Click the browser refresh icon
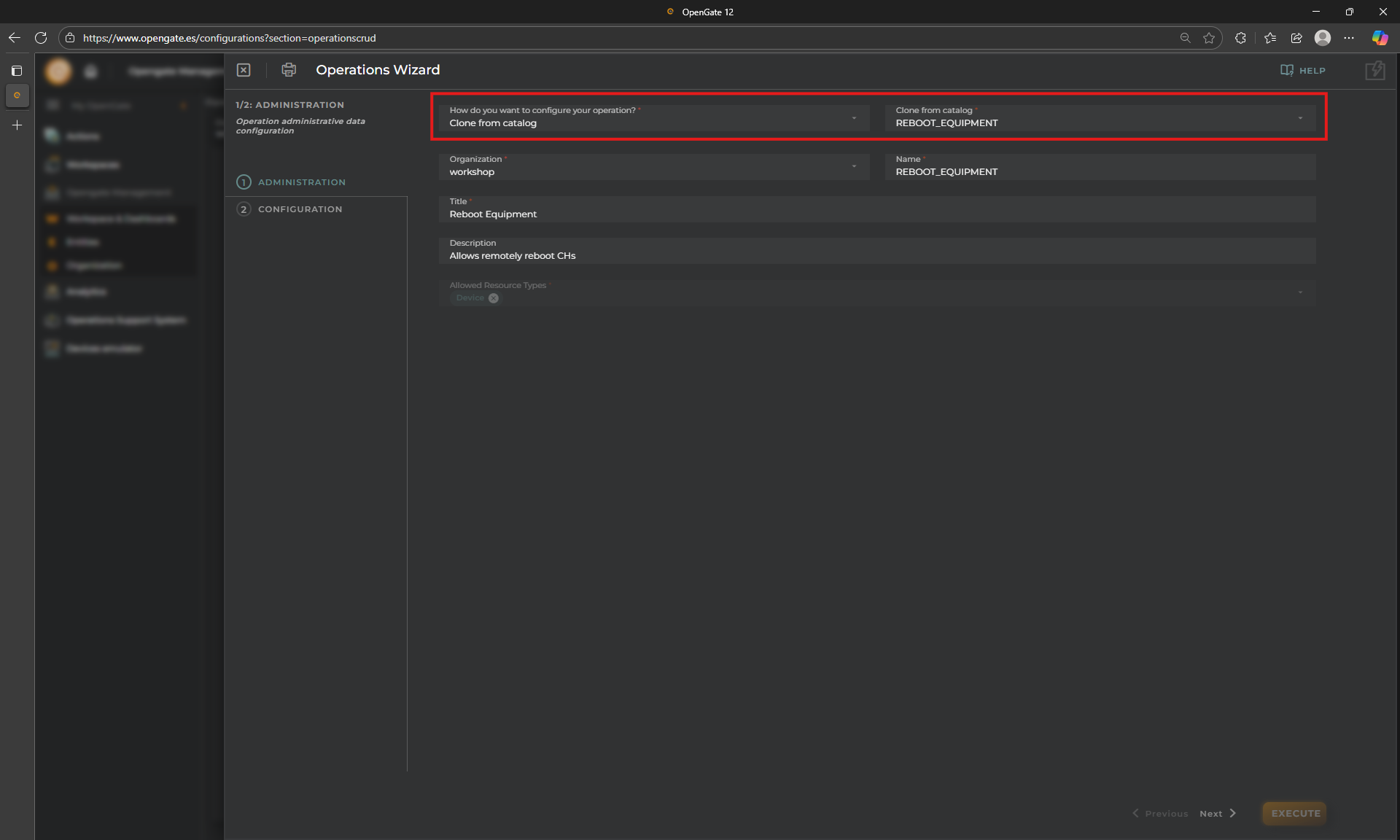 [x=41, y=38]
